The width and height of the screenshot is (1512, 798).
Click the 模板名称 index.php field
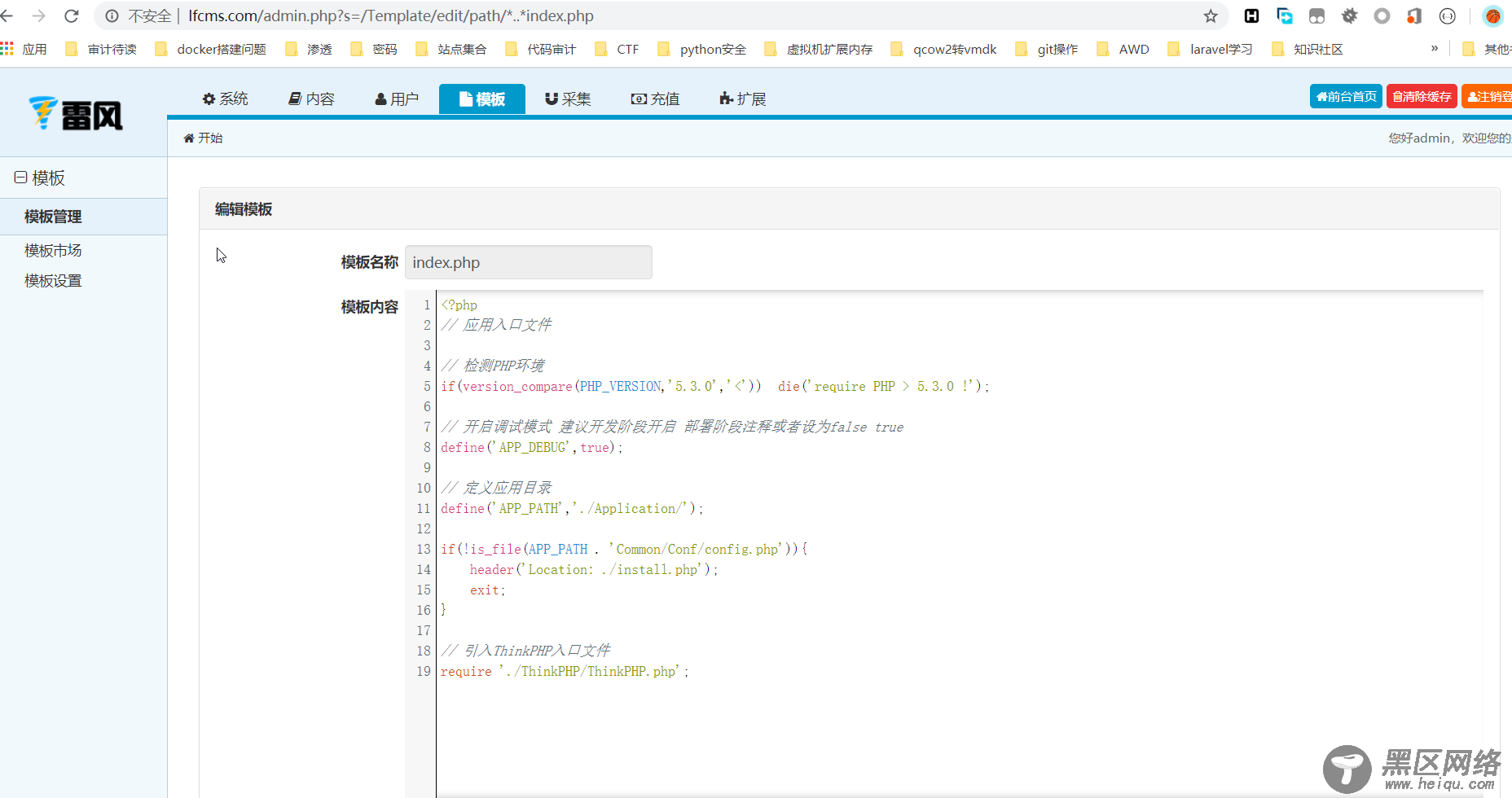[x=528, y=262]
